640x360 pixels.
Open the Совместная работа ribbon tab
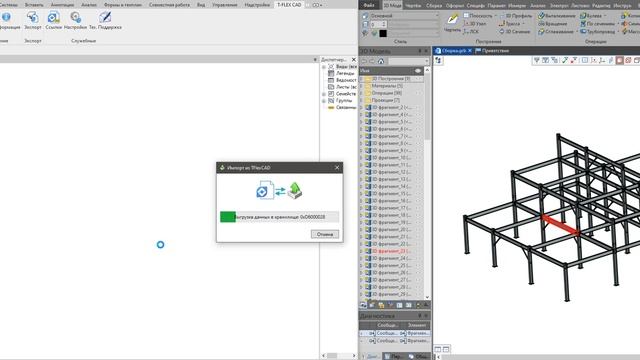(169, 5)
